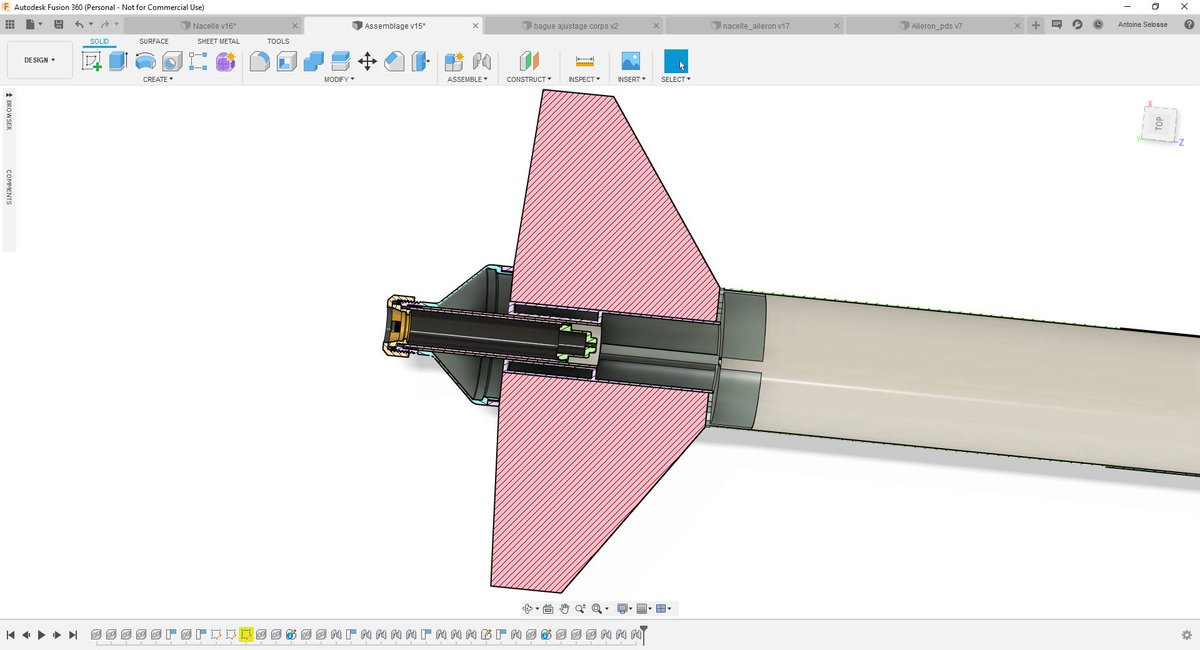
Task: Click the TOP face of the ViewCube
Action: click(1159, 123)
